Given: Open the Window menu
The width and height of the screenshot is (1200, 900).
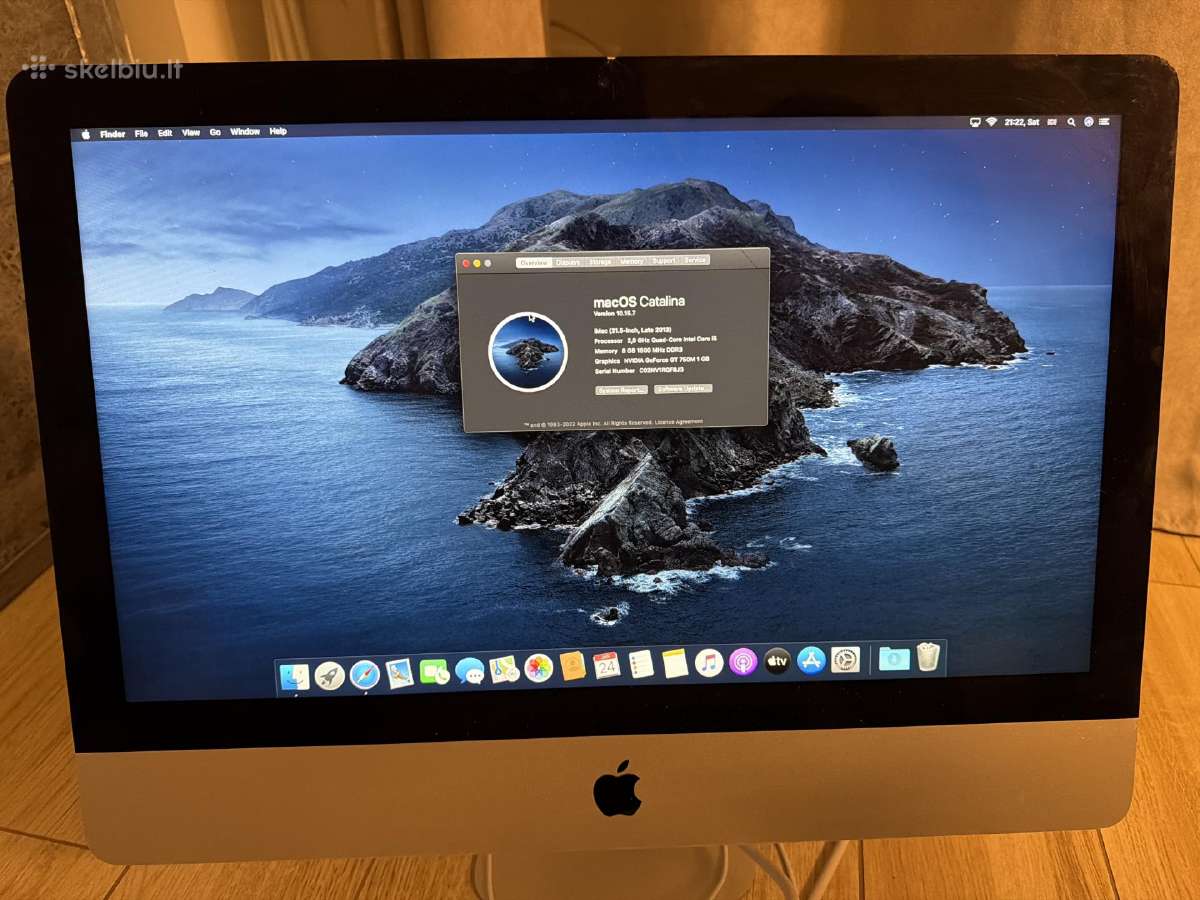Looking at the screenshot, I should coord(245,131).
